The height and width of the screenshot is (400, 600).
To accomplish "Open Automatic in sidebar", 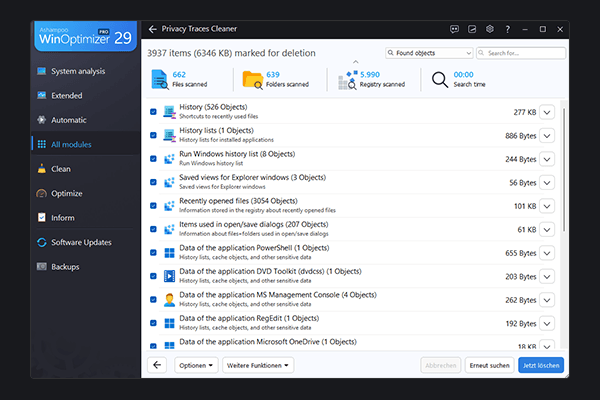I will (86, 120).
